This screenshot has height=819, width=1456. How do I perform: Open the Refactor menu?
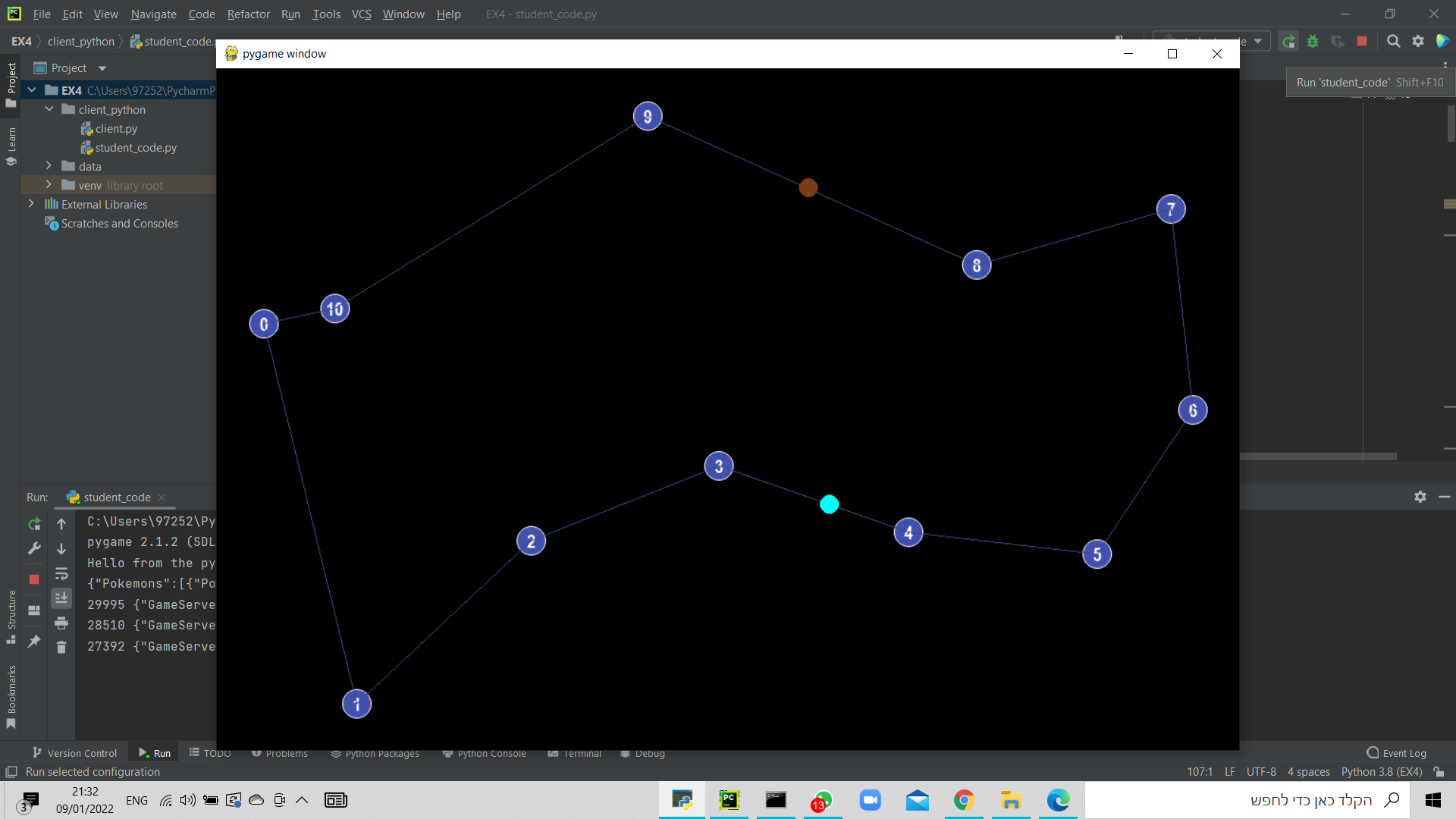[248, 14]
